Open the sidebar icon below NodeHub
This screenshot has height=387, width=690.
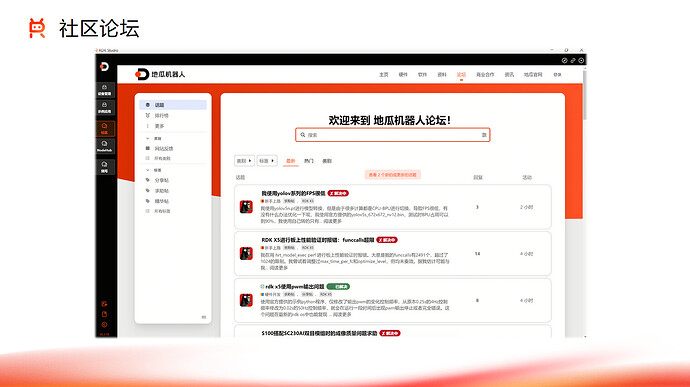pos(105,167)
